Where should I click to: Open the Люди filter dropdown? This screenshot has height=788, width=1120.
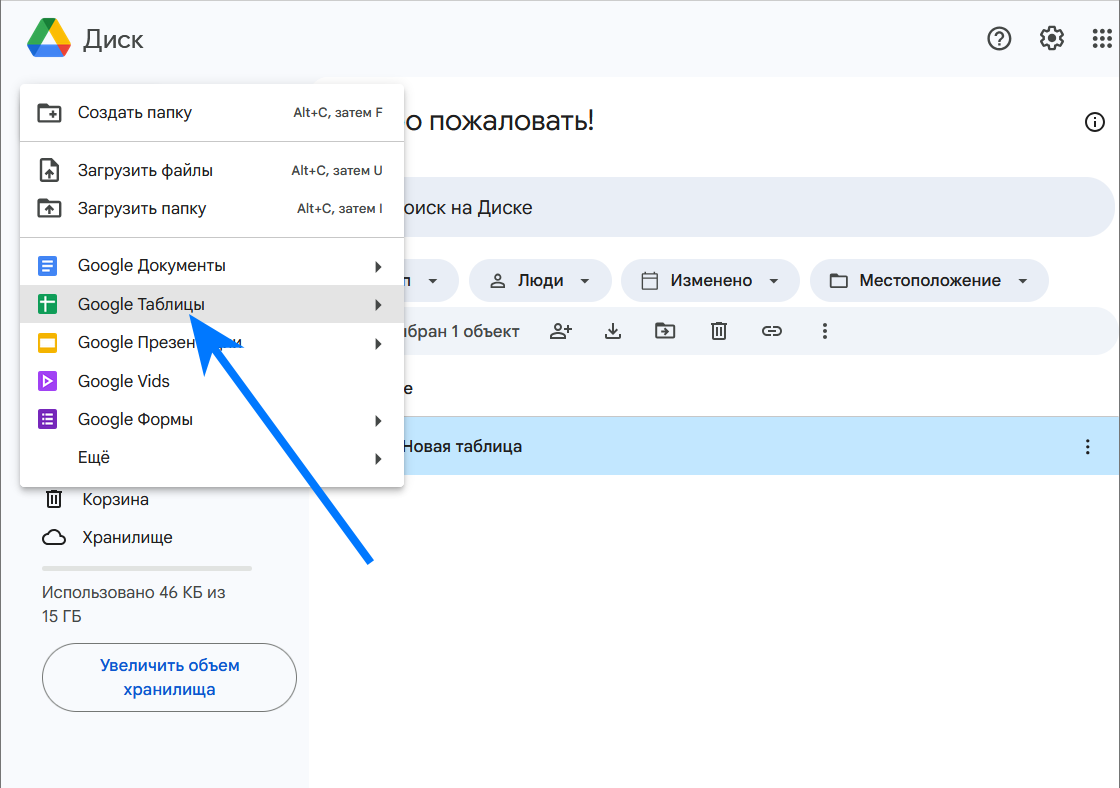tap(540, 280)
